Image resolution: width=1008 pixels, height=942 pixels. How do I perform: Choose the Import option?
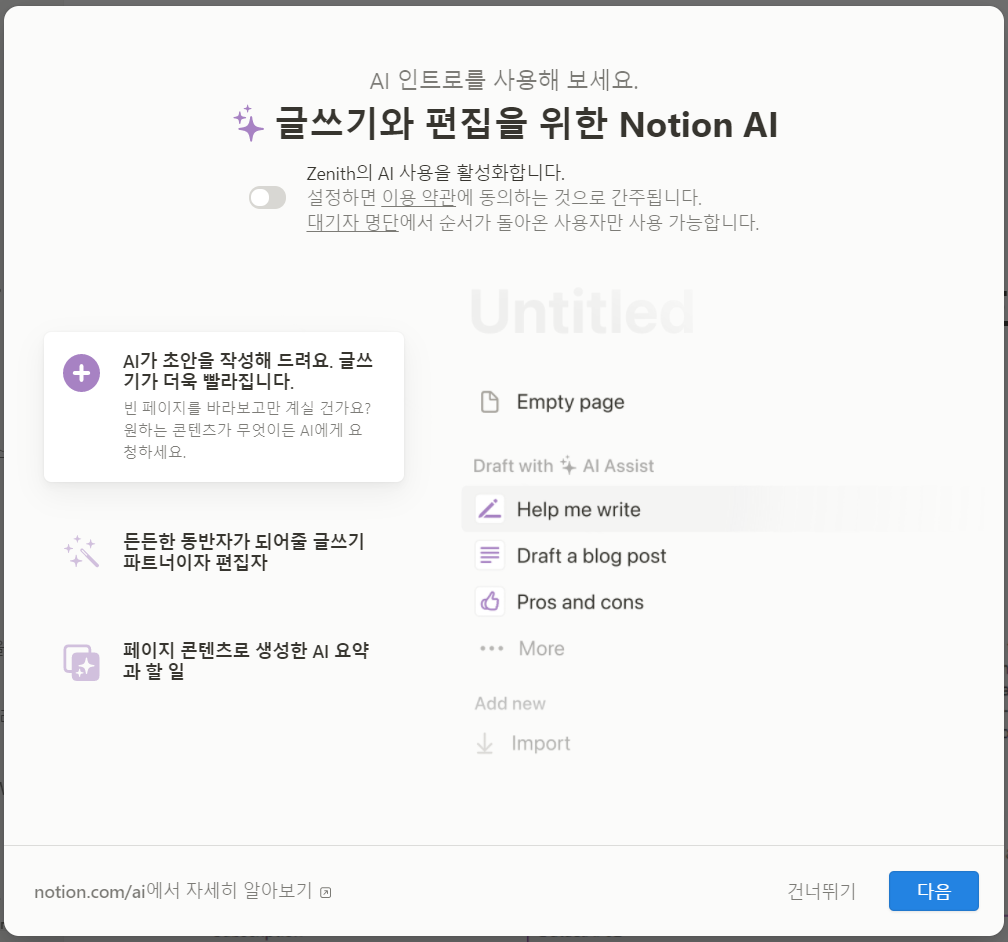[540, 743]
